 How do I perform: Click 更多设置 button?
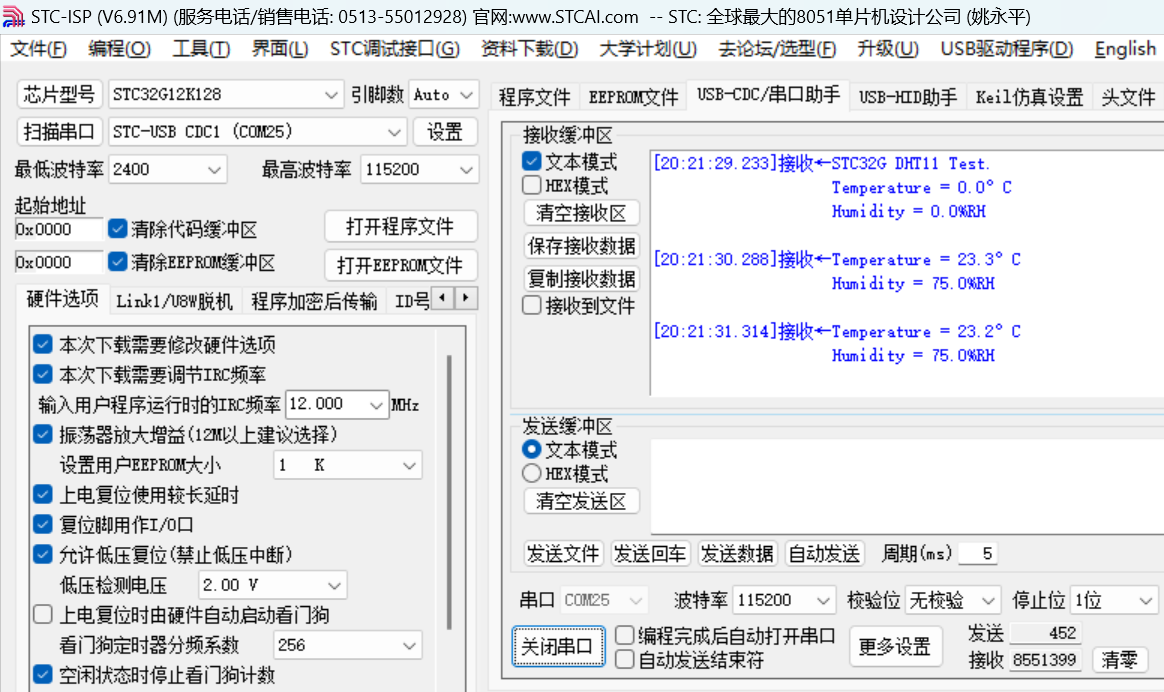895,646
